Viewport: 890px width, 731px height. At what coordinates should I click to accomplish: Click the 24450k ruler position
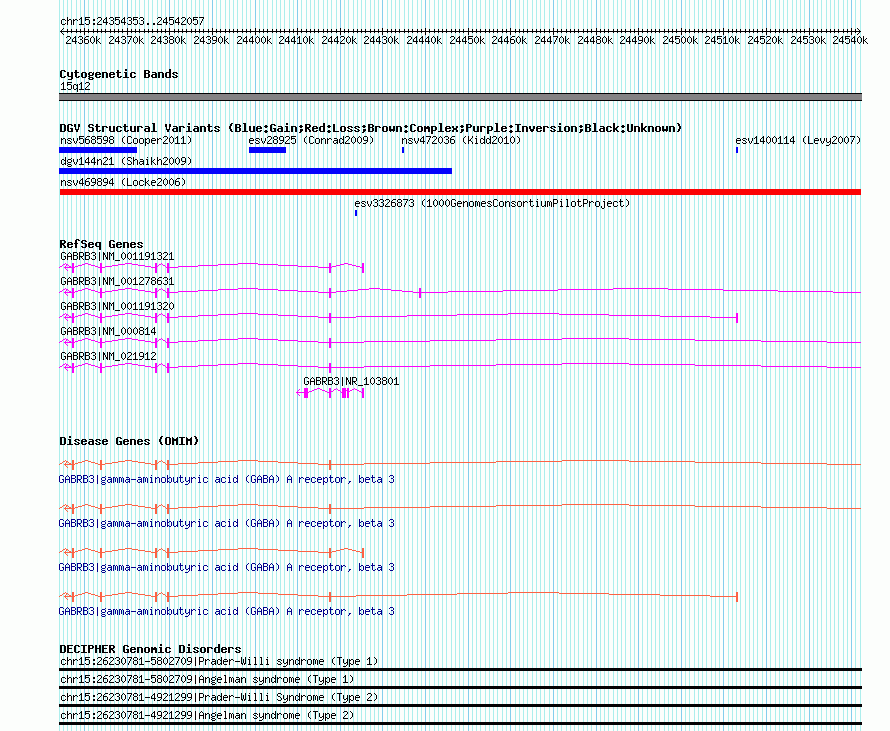pos(467,40)
